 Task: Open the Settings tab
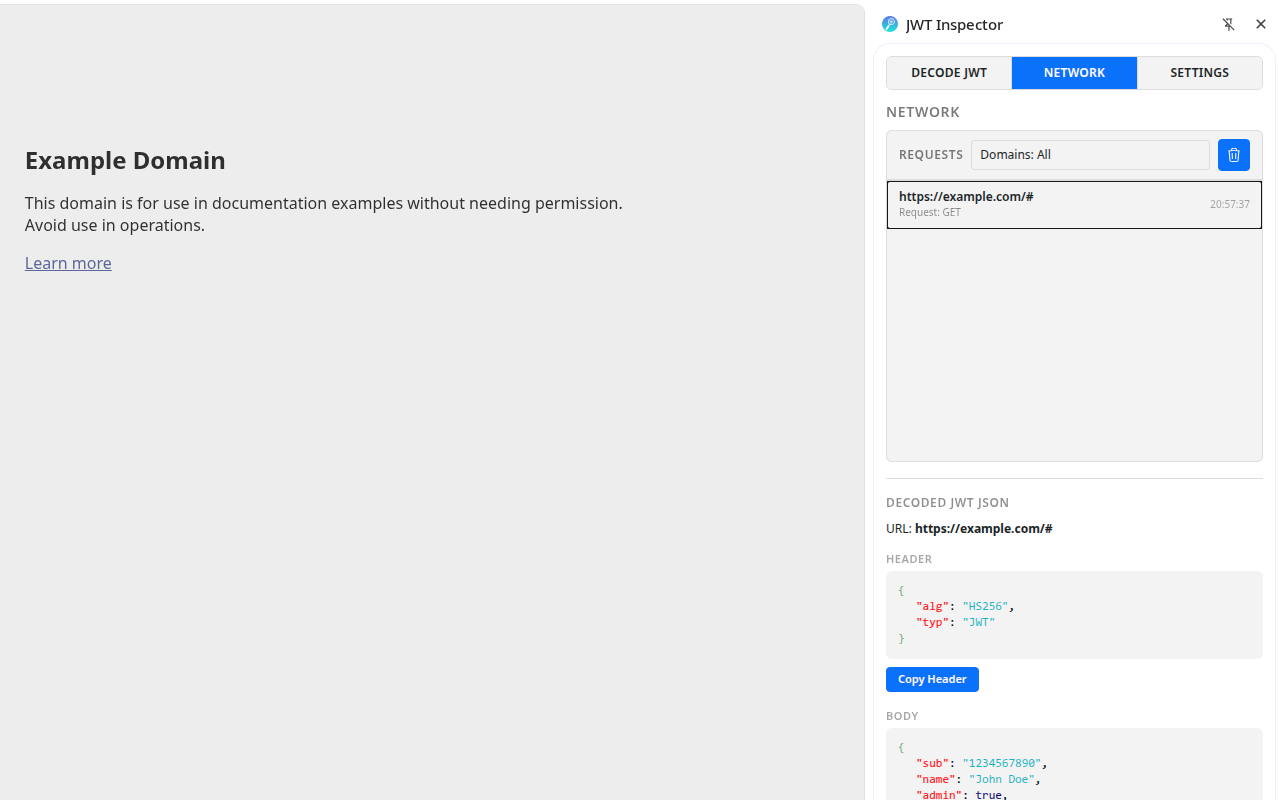(1199, 73)
